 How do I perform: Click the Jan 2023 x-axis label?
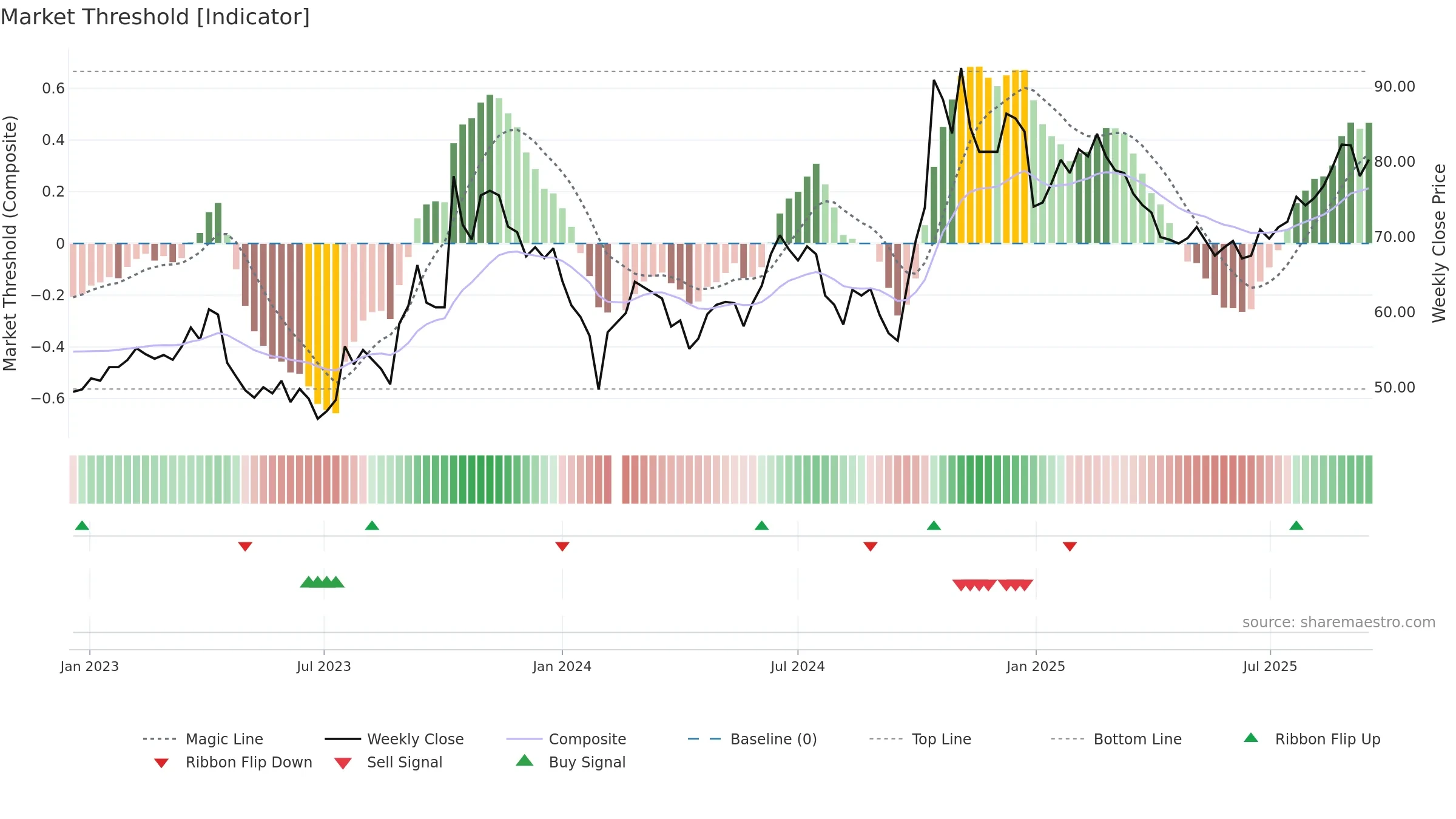[90, 666]
